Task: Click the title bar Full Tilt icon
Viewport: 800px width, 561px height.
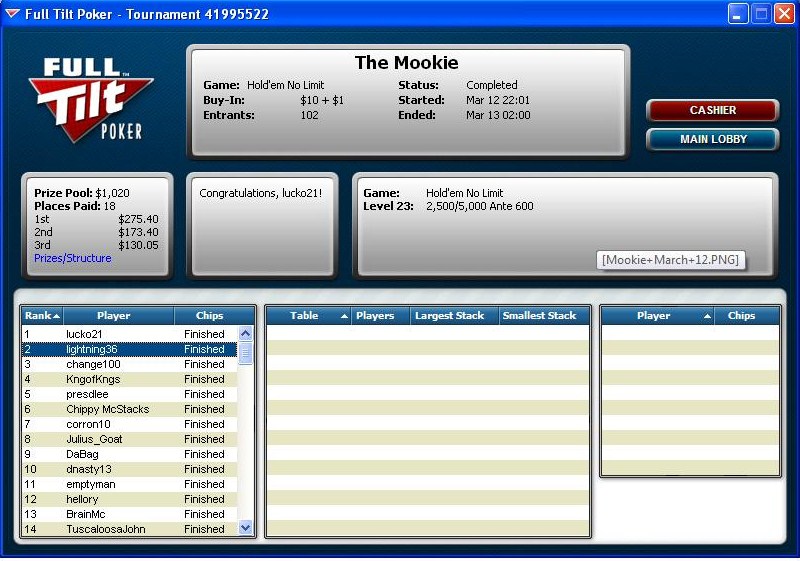Action: 12,14
